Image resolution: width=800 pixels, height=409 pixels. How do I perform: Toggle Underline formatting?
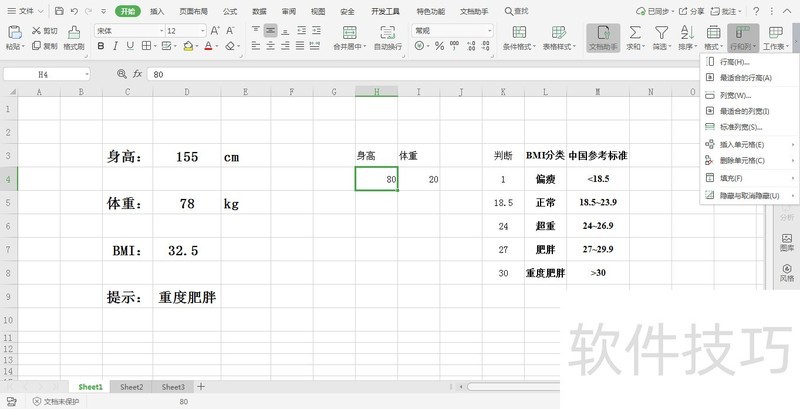[130, 46]
